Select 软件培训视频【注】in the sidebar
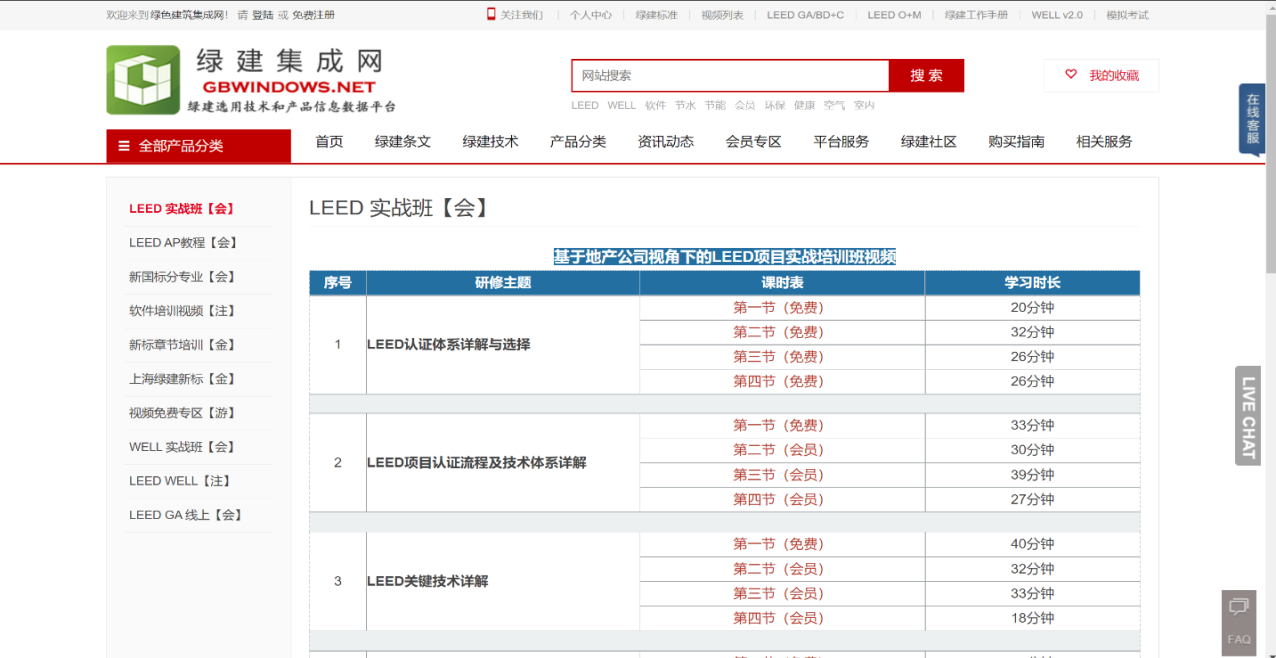This screenshot has width=1276, height=658. pos(180,311)
